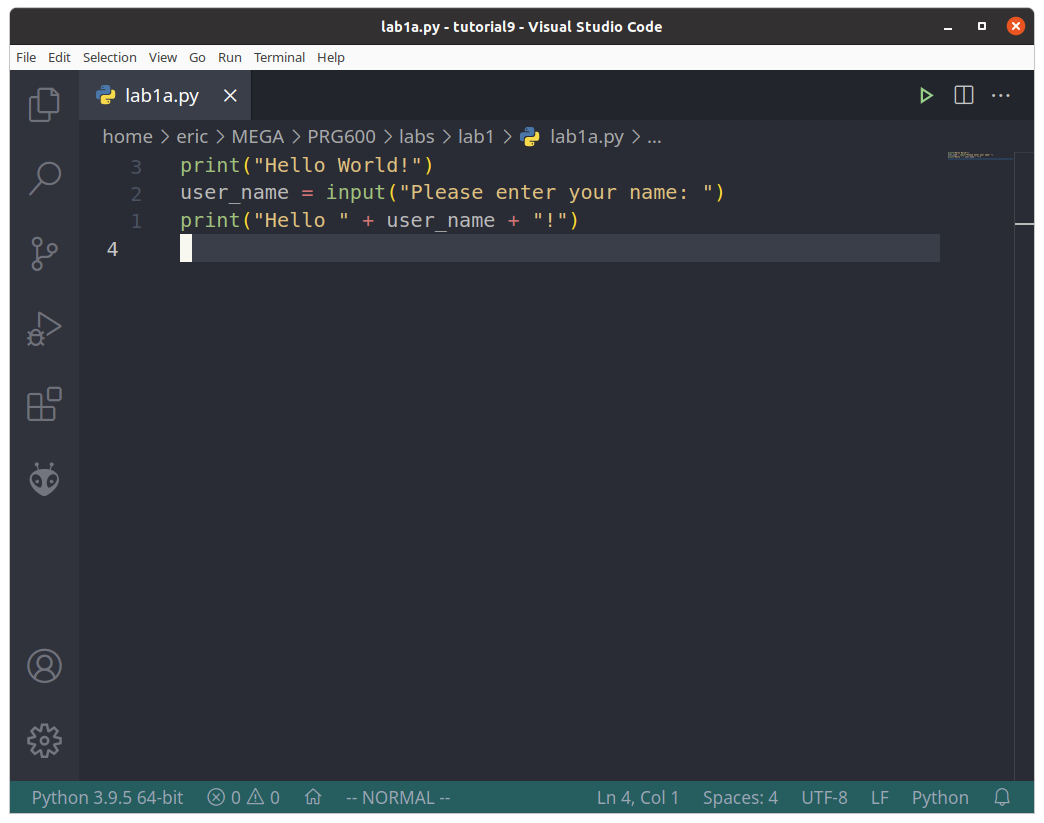Click the errors and warnings counter

click(242, 797)
